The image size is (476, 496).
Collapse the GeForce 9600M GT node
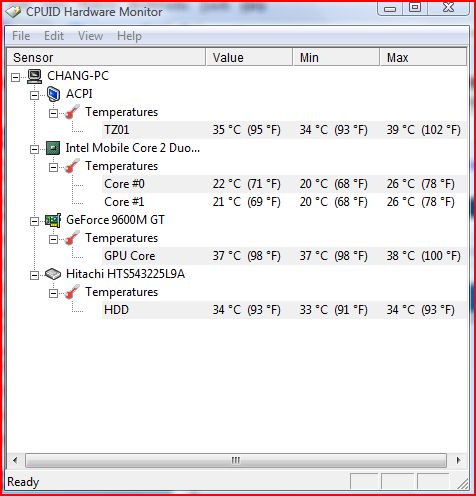tap(34, 221)
